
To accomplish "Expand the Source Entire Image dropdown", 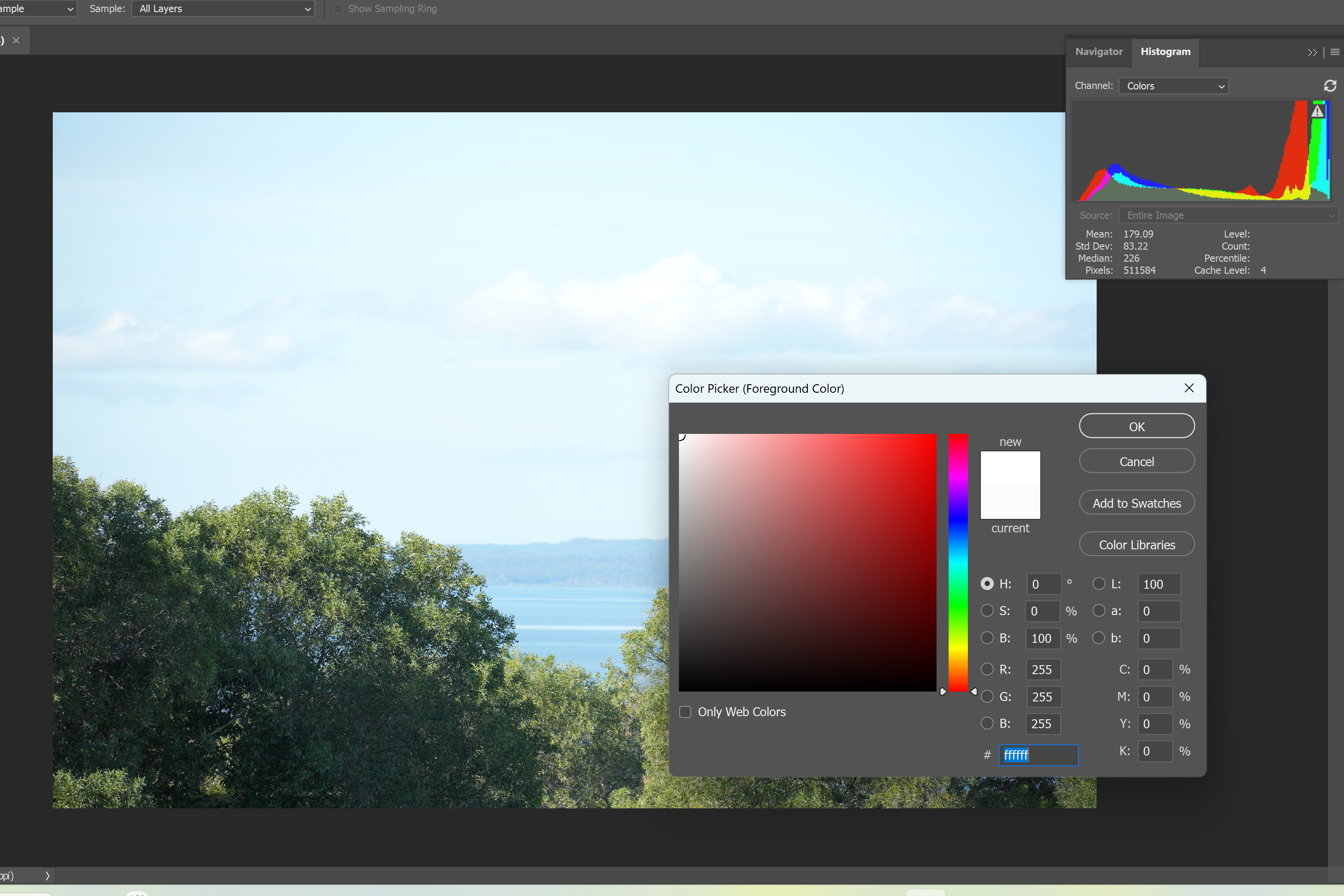I will tap(1228, 216).
